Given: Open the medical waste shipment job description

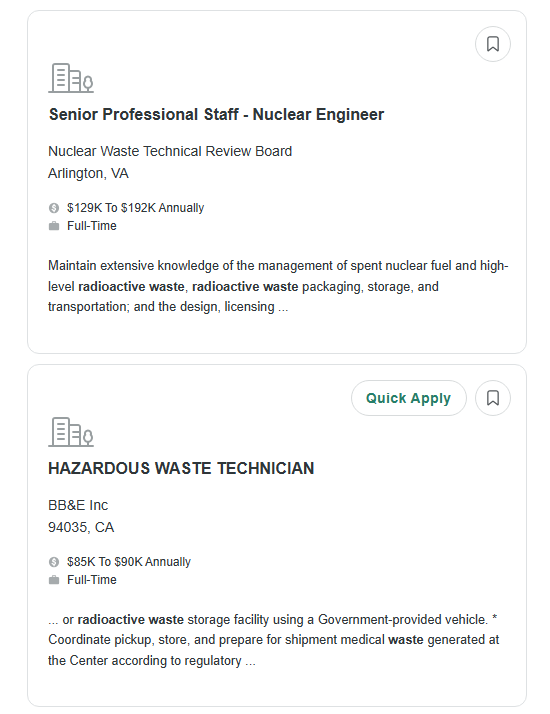Looking at the screenshot, I should point(274,640).
